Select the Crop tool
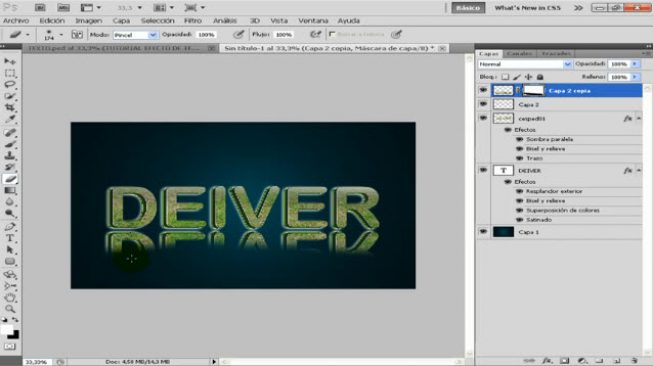 coord(10,107)
